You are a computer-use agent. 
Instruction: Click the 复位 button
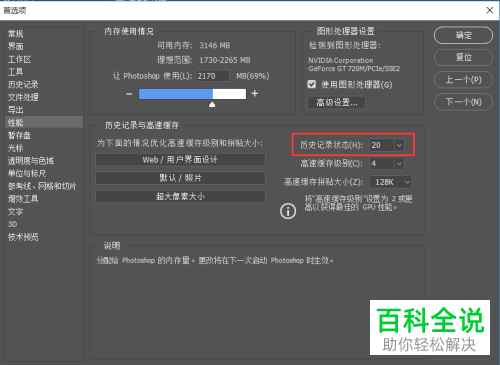click(x=463, y=57)
